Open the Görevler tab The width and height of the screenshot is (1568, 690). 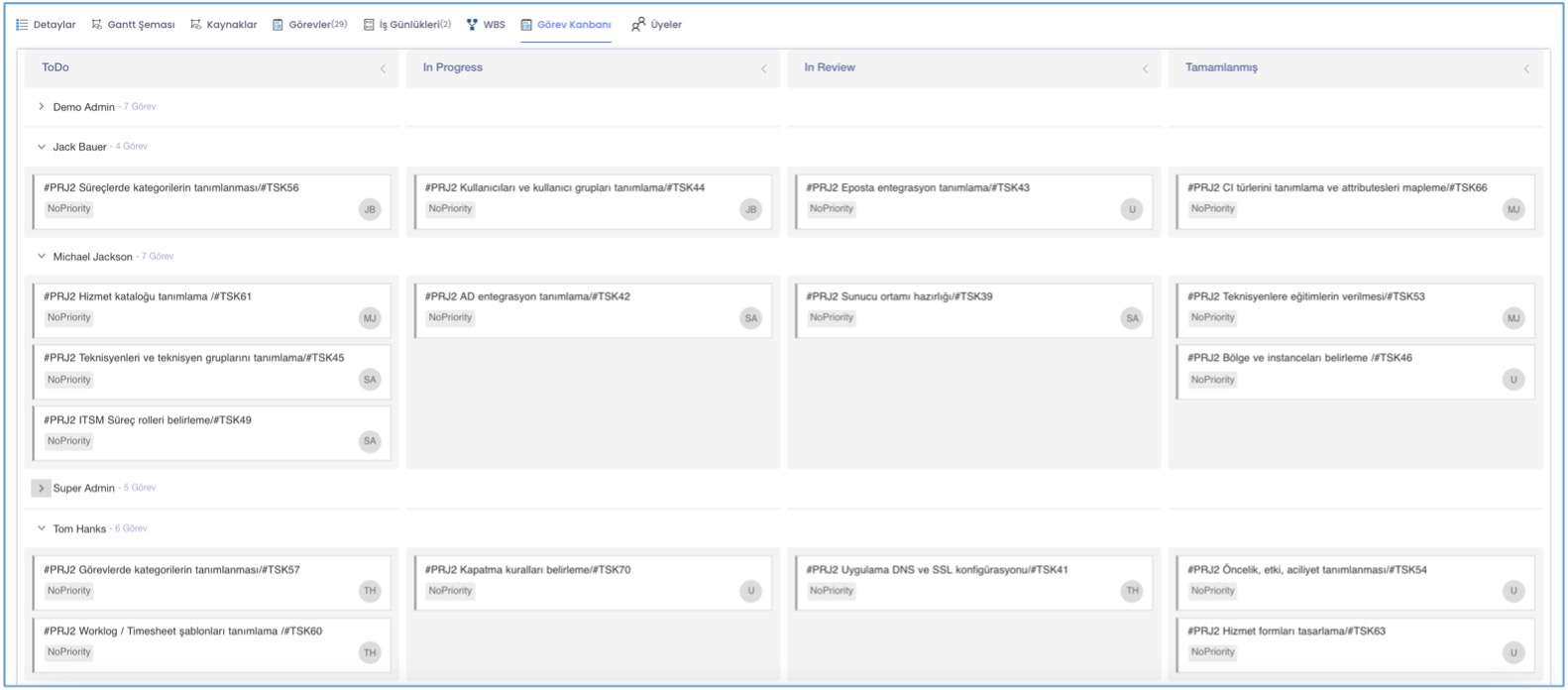(316, 25)
